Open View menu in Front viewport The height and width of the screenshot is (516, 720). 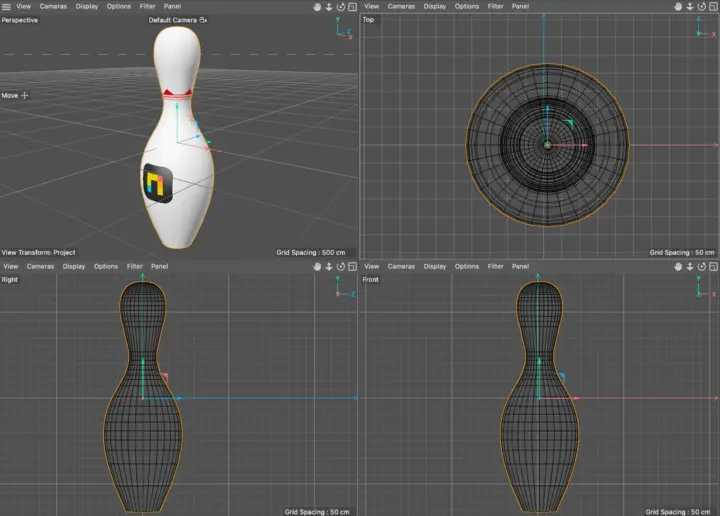[371, 266]
